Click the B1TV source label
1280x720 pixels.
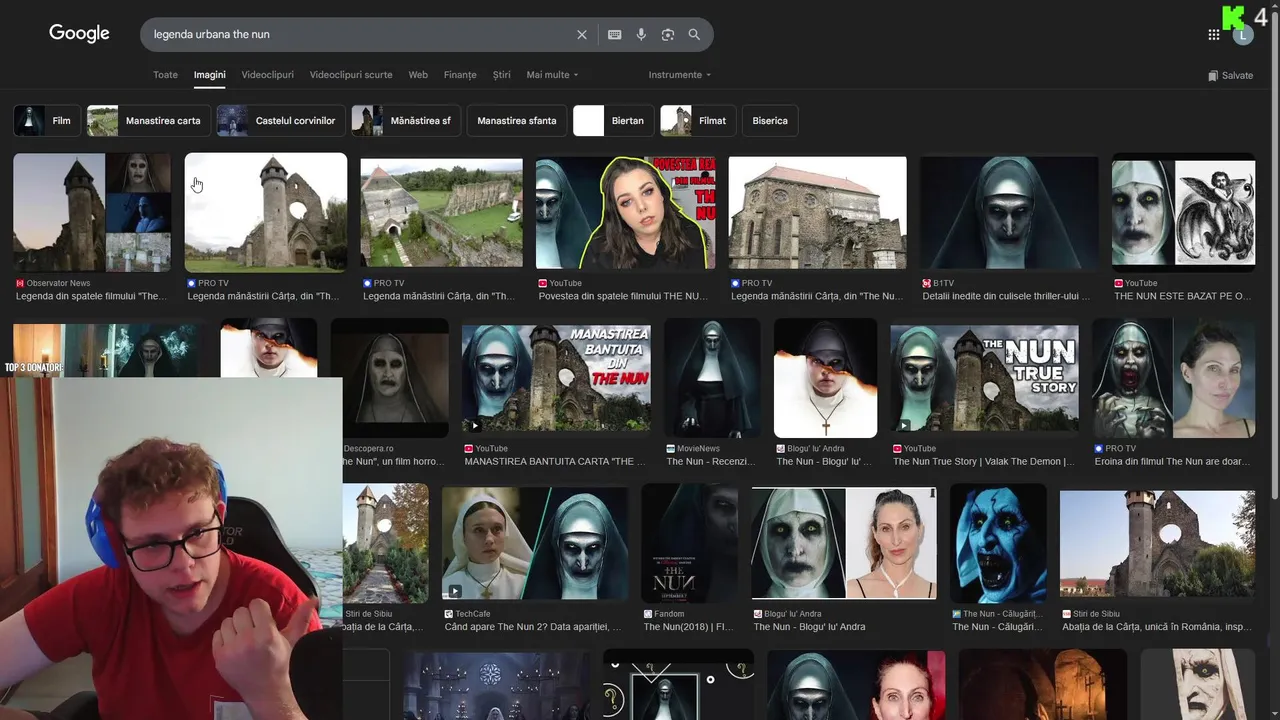pos(943,284)
